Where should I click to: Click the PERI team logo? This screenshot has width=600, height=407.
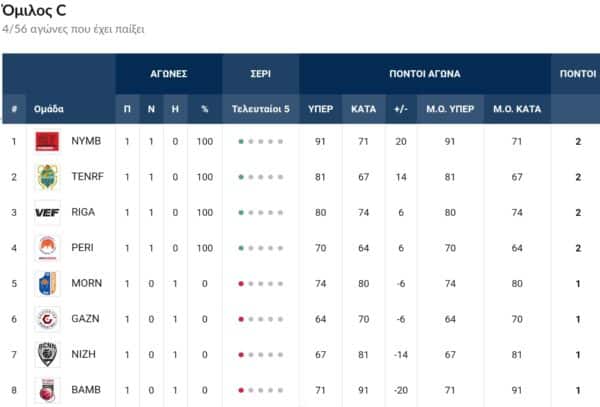pyautogui.click(x=47, y=248)
